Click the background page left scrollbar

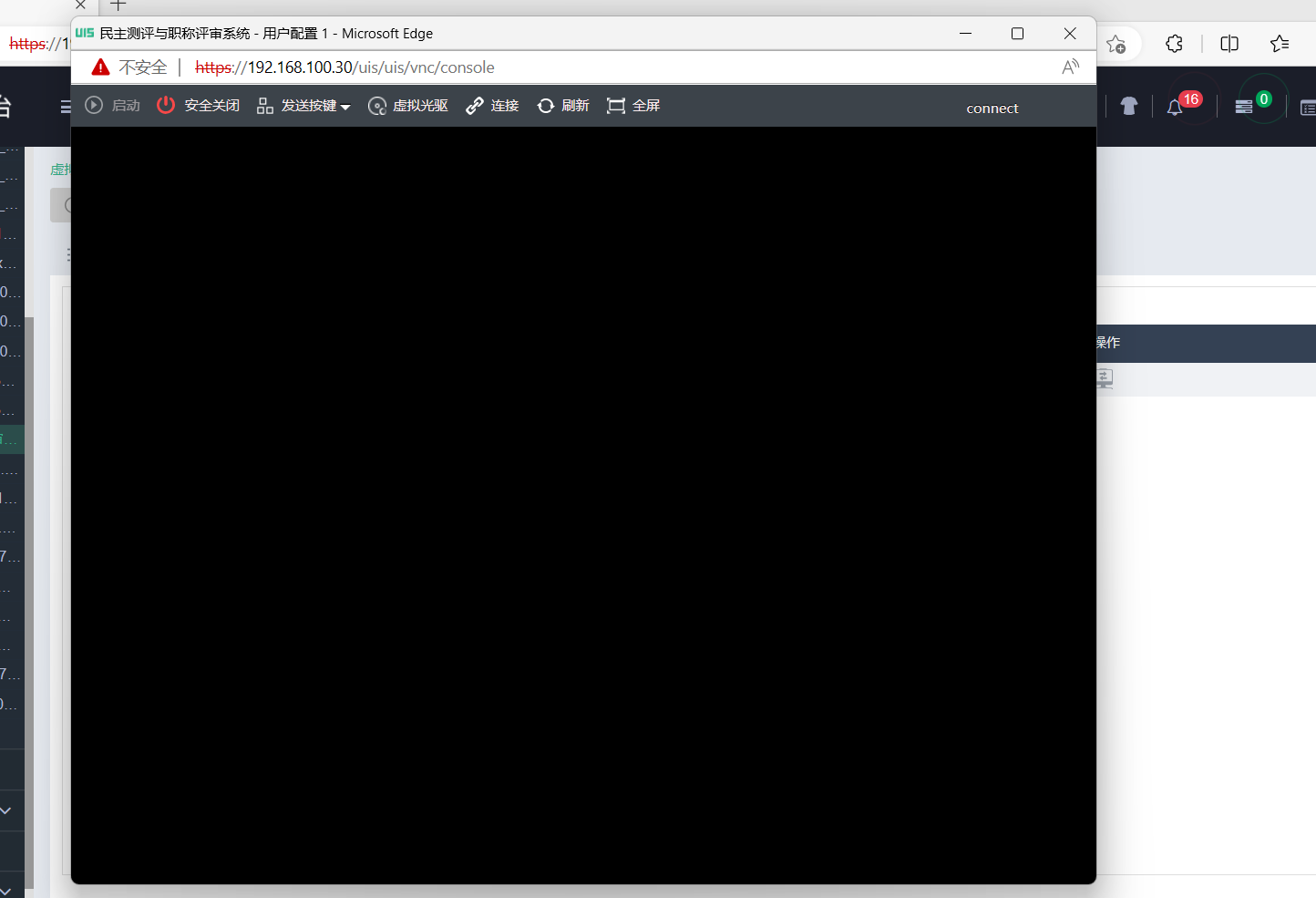[x=29, y=602]
